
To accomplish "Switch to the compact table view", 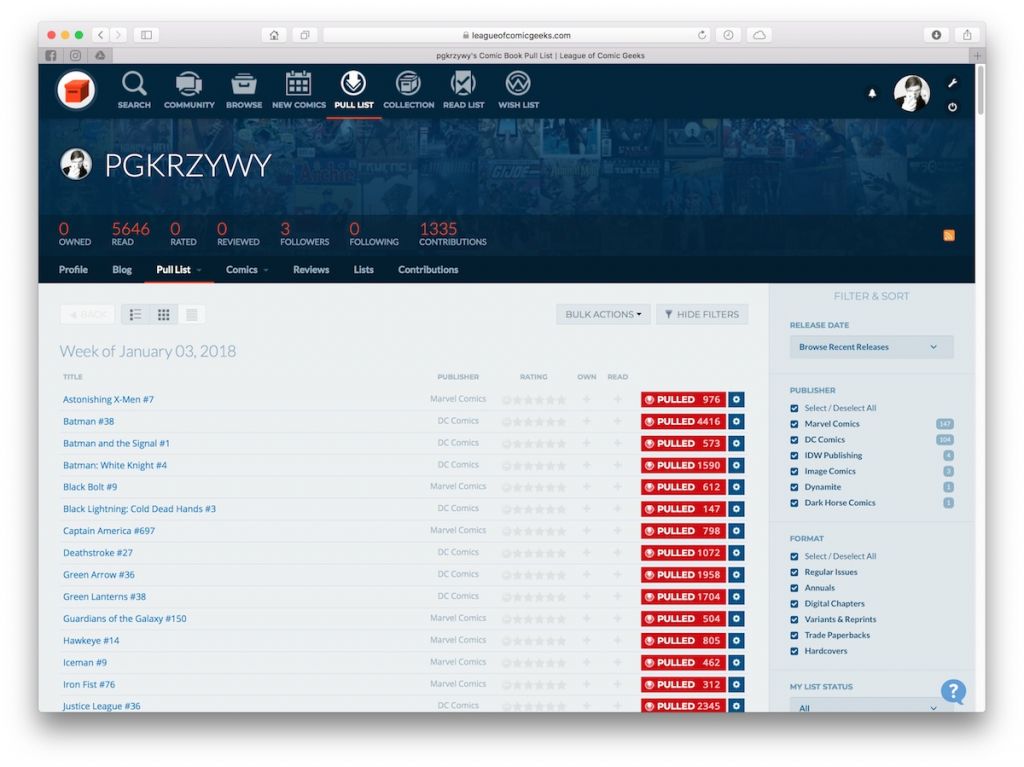I will 191,315.
